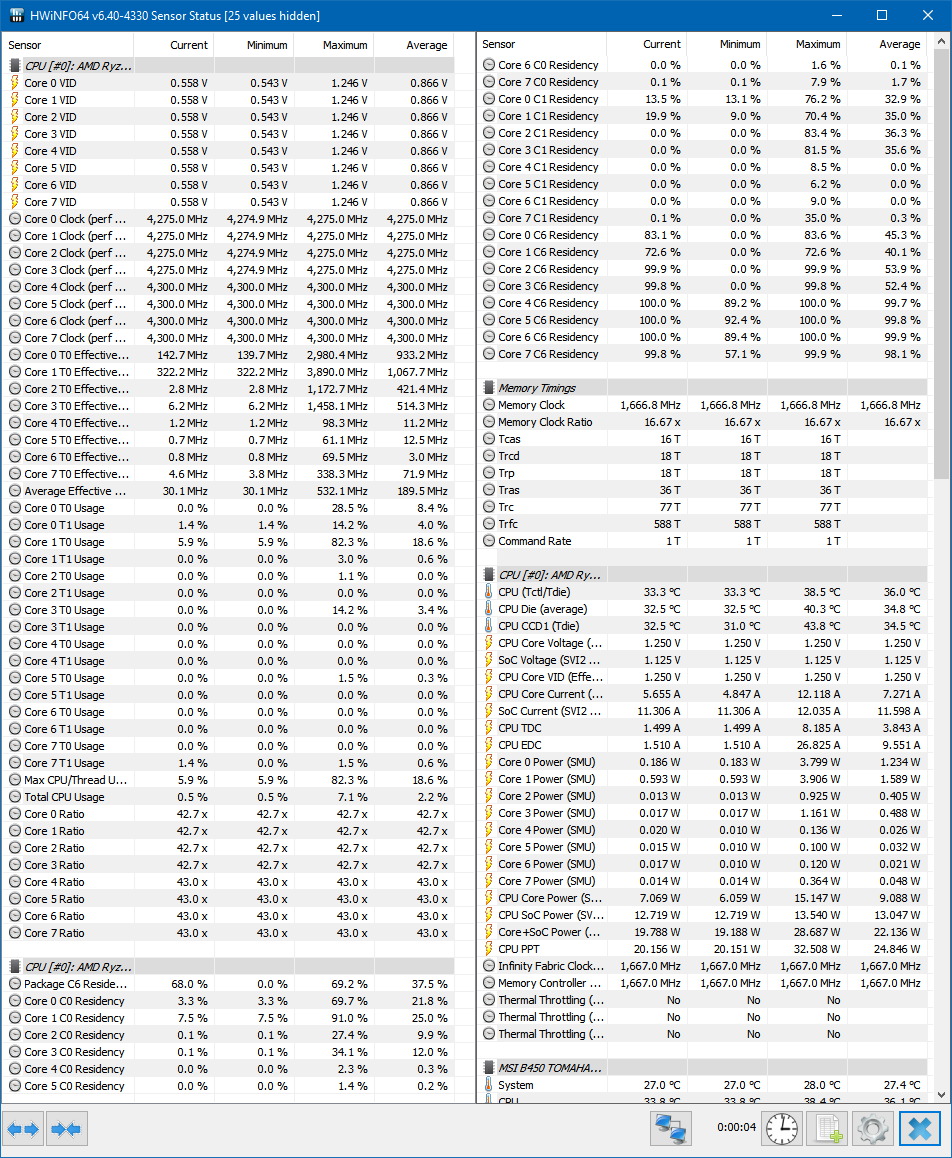Select the Core 1 T0 Usage row
Image resolution: width=952 pixels, height=1158 pixels.
pyautogui.click(x=229, y=542)
